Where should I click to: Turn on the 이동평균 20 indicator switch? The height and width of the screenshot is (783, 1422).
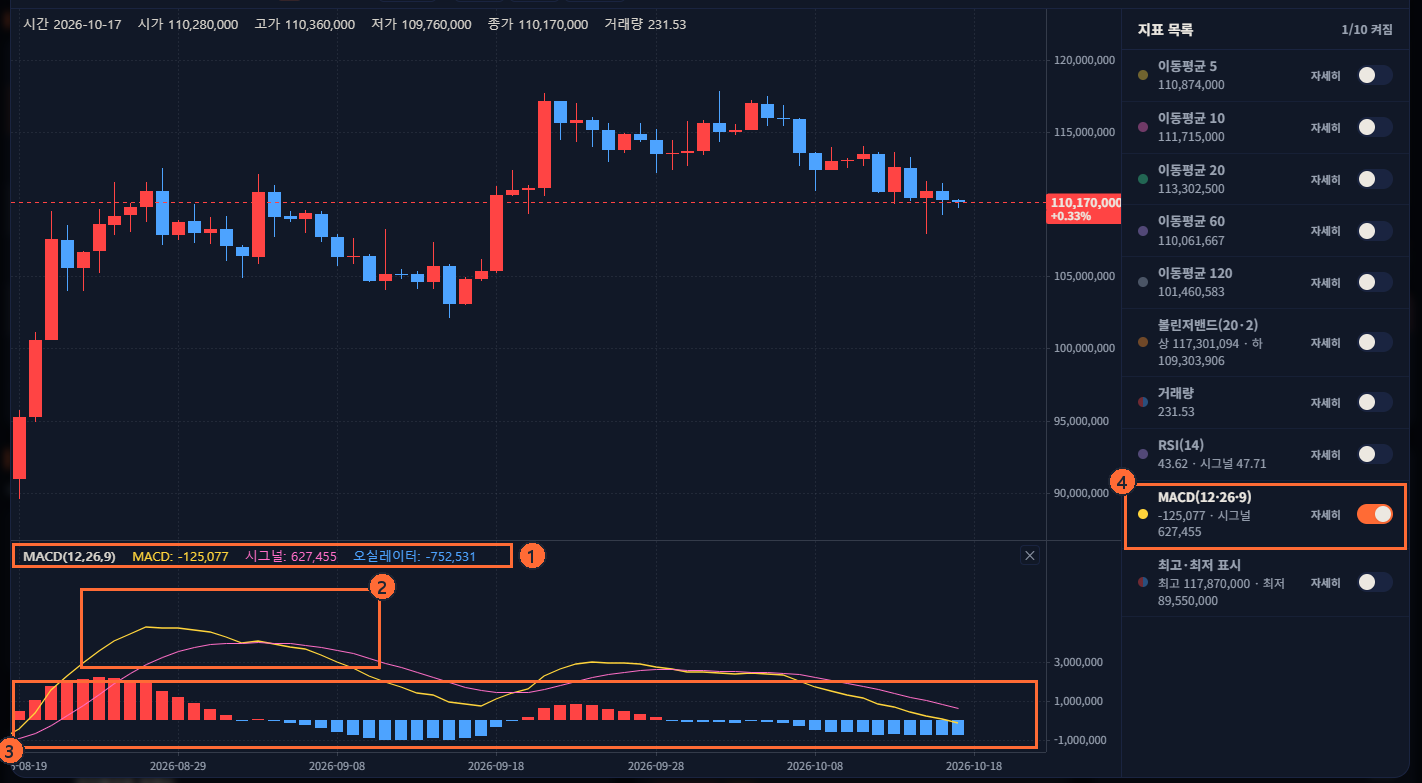coord(1375,179)
